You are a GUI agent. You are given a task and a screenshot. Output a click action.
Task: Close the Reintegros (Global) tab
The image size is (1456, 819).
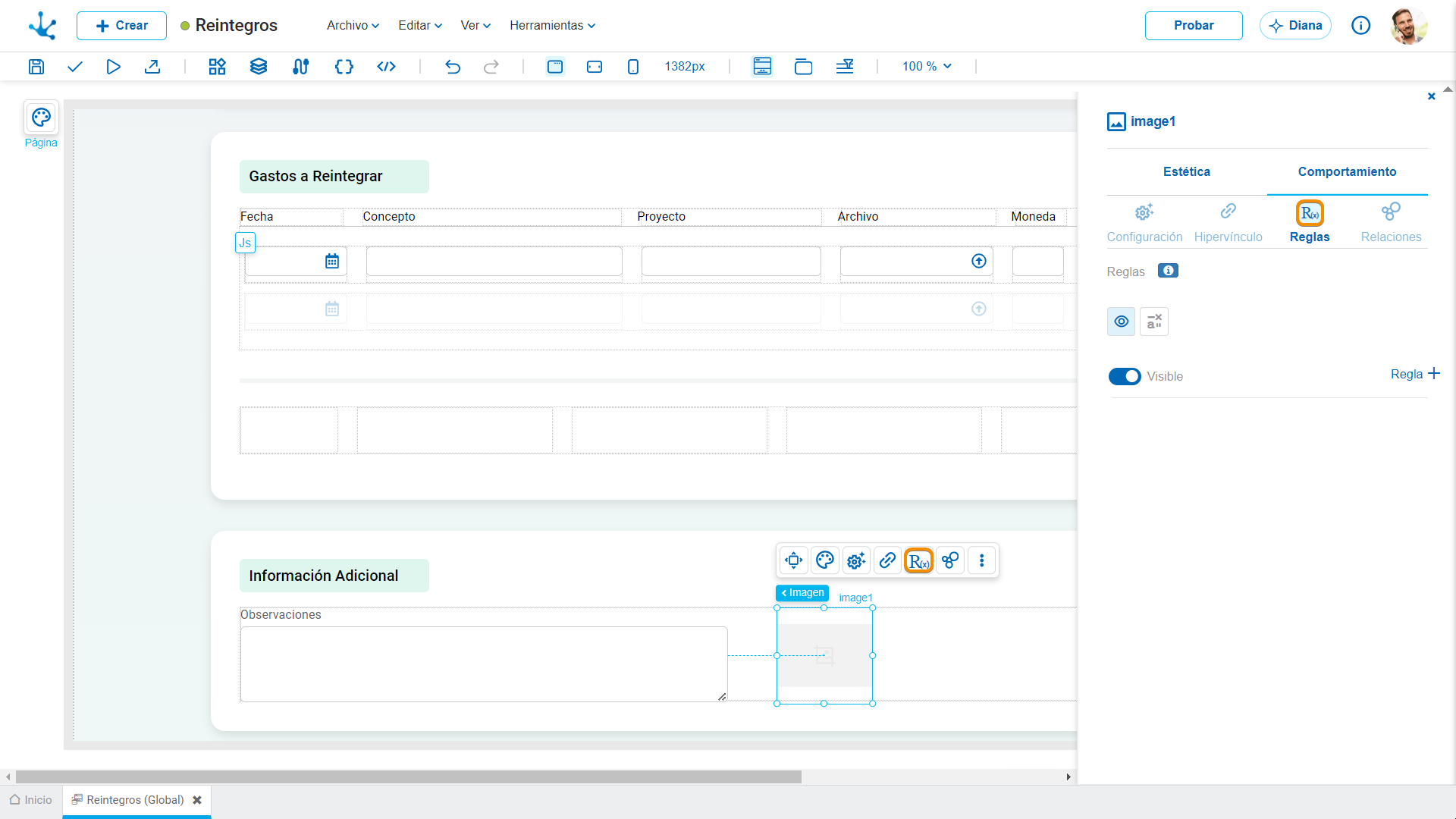[197, 800]
